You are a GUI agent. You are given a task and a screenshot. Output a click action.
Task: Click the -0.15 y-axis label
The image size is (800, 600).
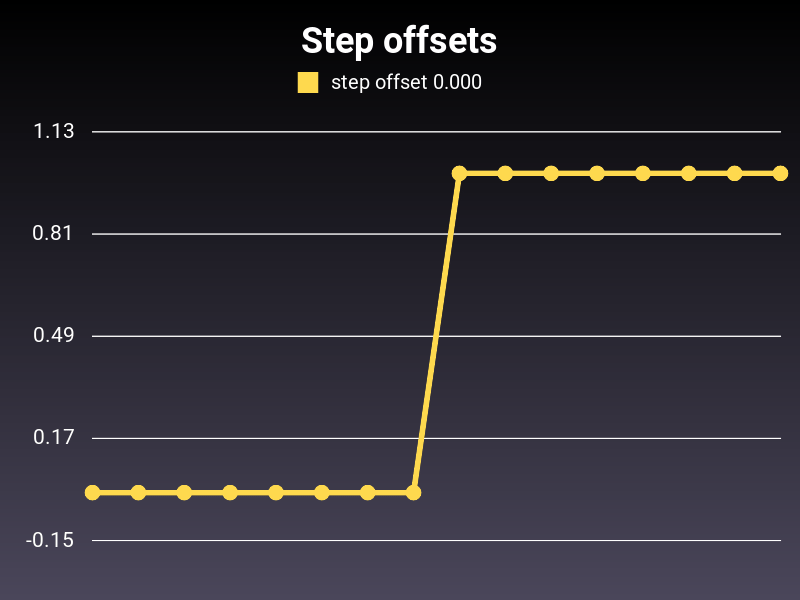50,540
